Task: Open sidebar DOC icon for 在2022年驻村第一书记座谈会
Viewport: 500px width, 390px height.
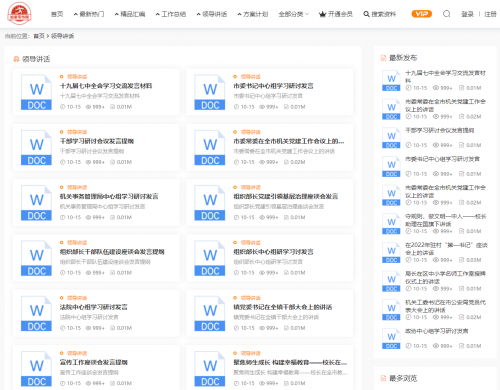Action: tap(391, 253)
